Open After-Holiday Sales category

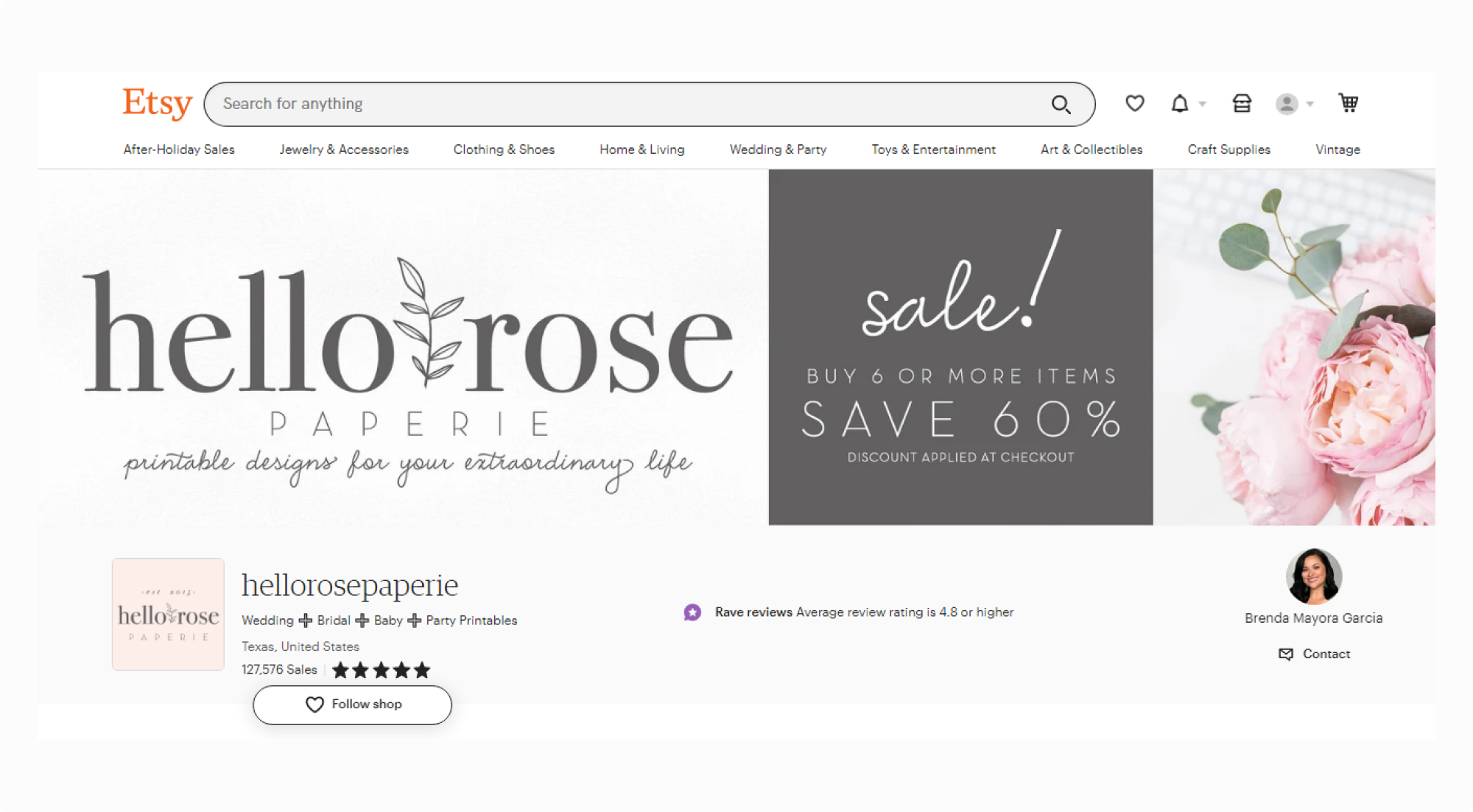179,149
